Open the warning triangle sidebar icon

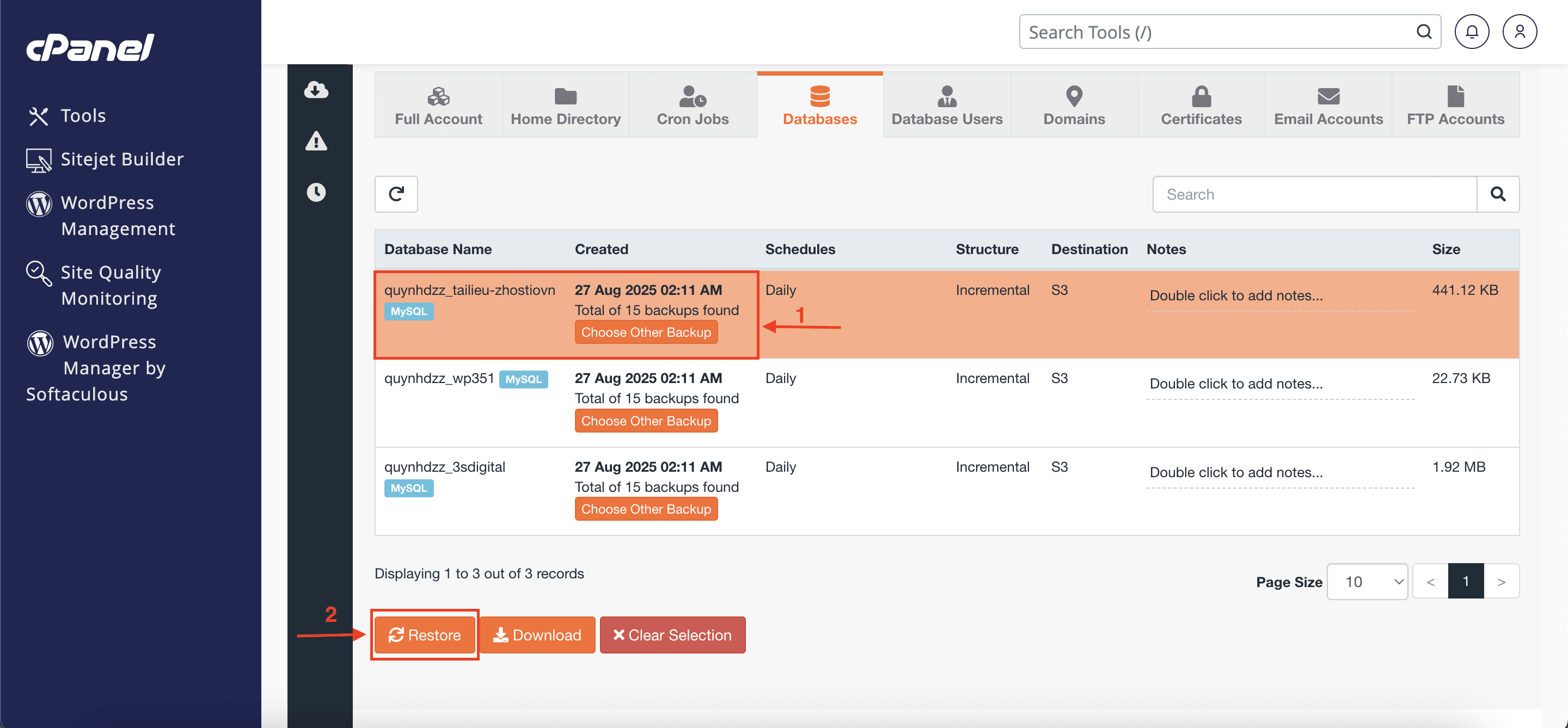click(x=316, y=141)
